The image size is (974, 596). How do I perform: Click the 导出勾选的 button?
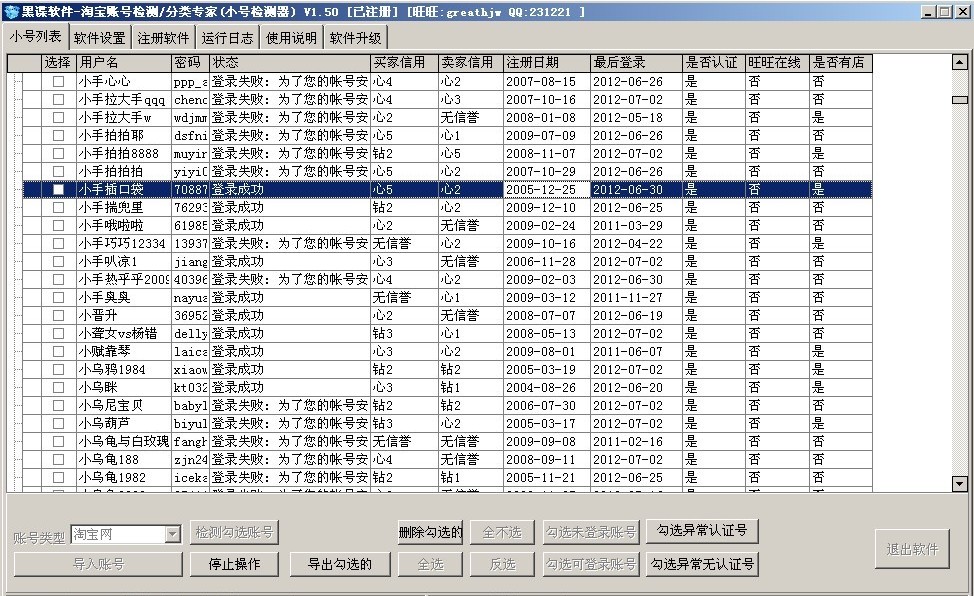pyautogui.click(x=340, y=564)
